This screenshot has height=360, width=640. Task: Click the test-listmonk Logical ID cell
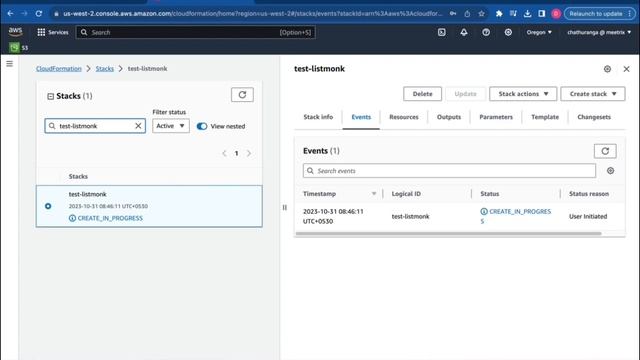(410, 216)
